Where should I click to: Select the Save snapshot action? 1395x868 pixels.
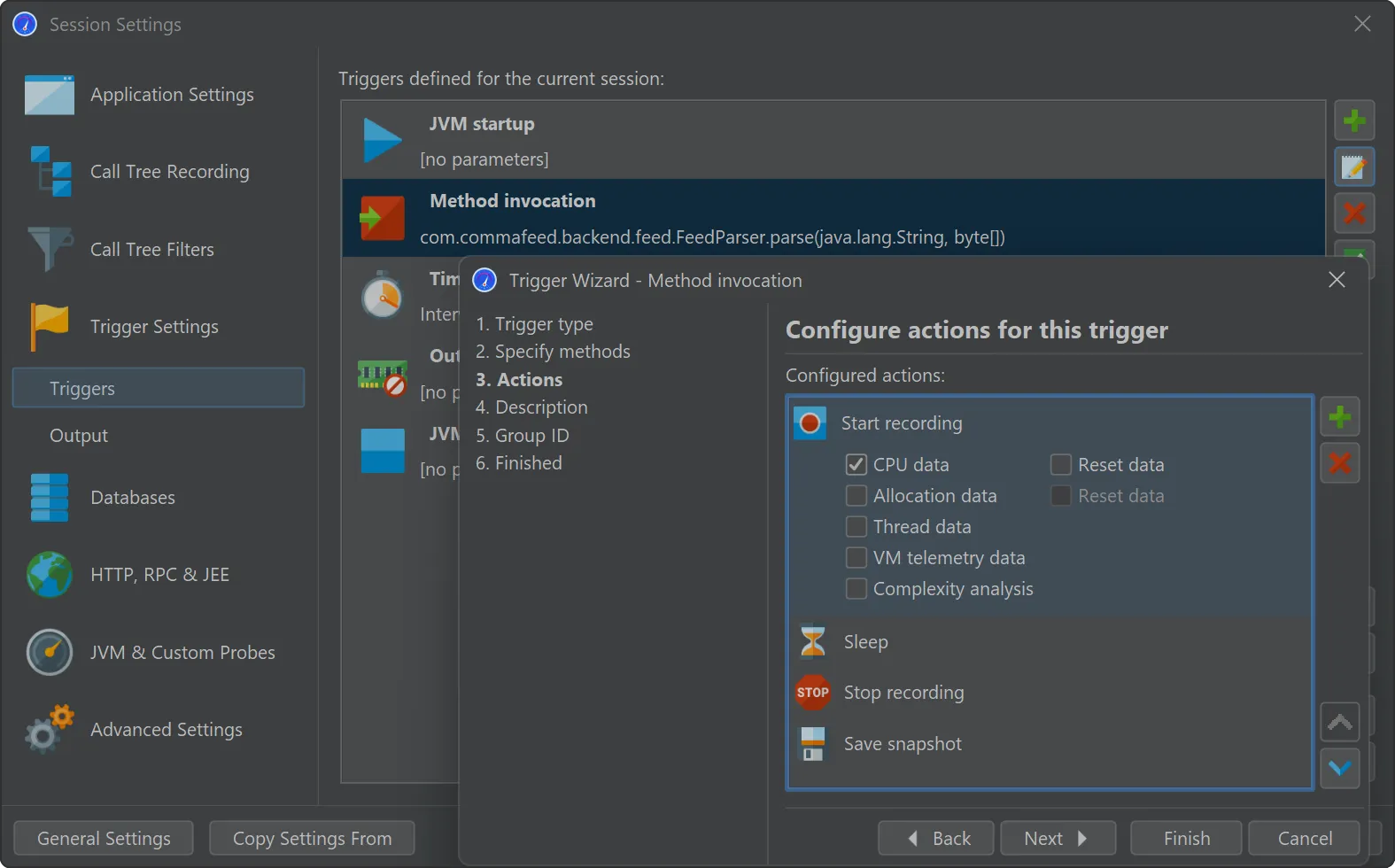[902, 744]
